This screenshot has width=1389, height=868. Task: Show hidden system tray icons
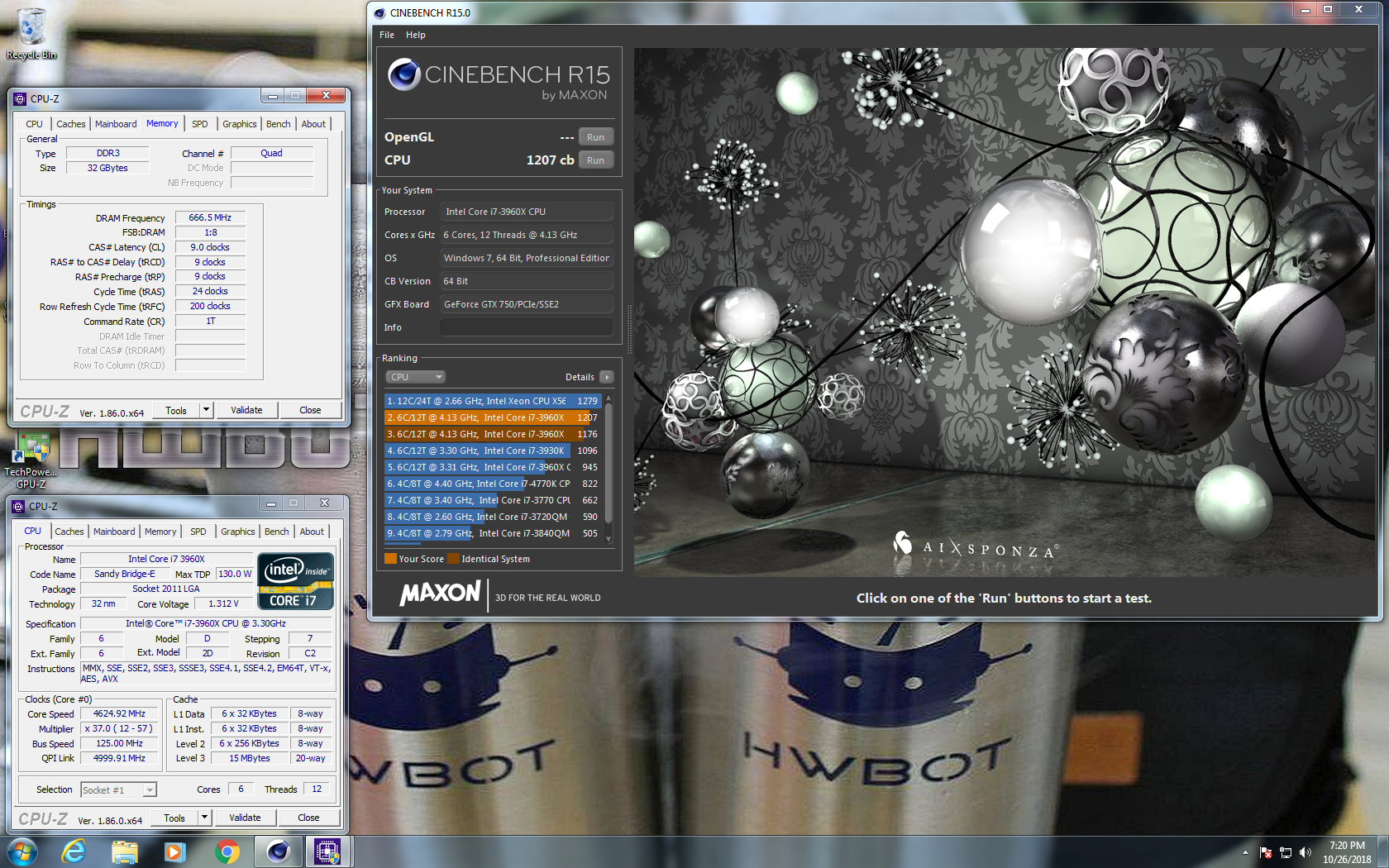click(x=1245, y=852)
